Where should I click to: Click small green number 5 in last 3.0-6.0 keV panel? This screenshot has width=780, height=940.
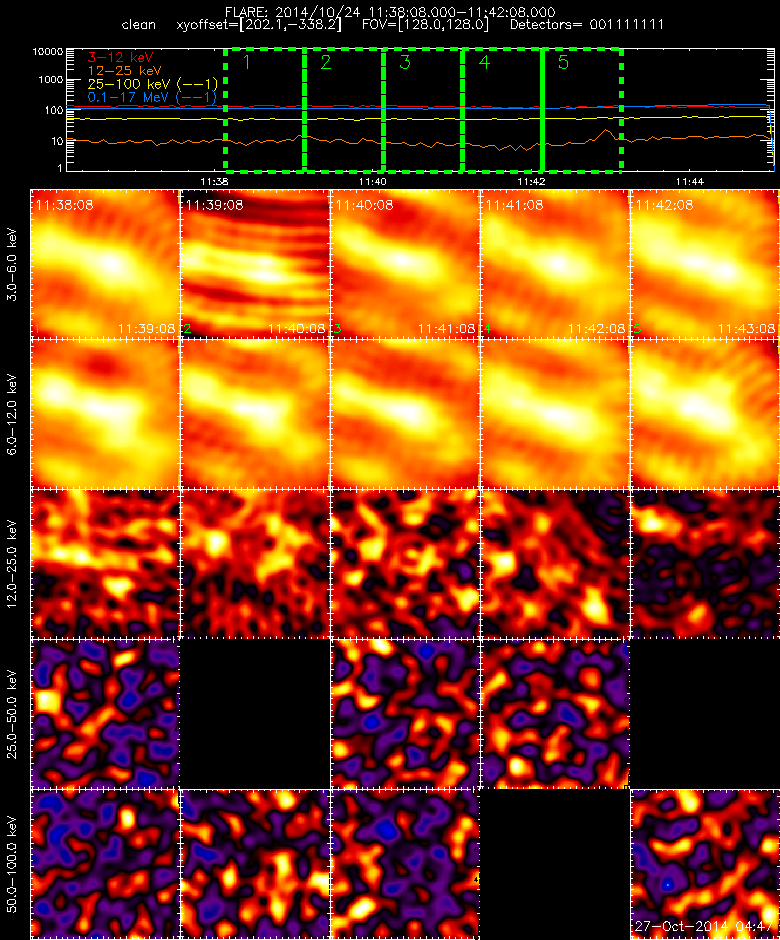click(x=637, y=329)
